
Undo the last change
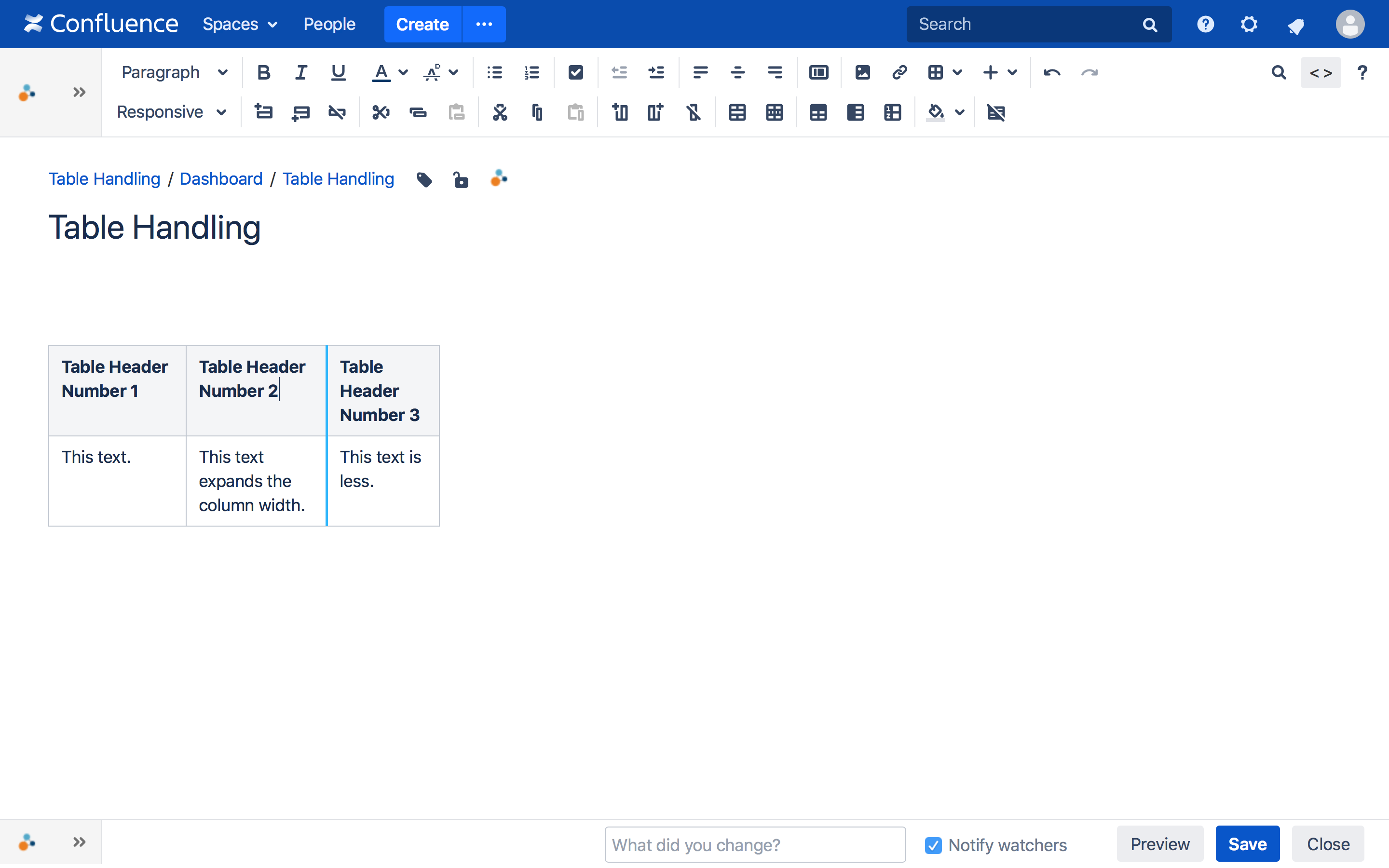(x=1052, y=72)
